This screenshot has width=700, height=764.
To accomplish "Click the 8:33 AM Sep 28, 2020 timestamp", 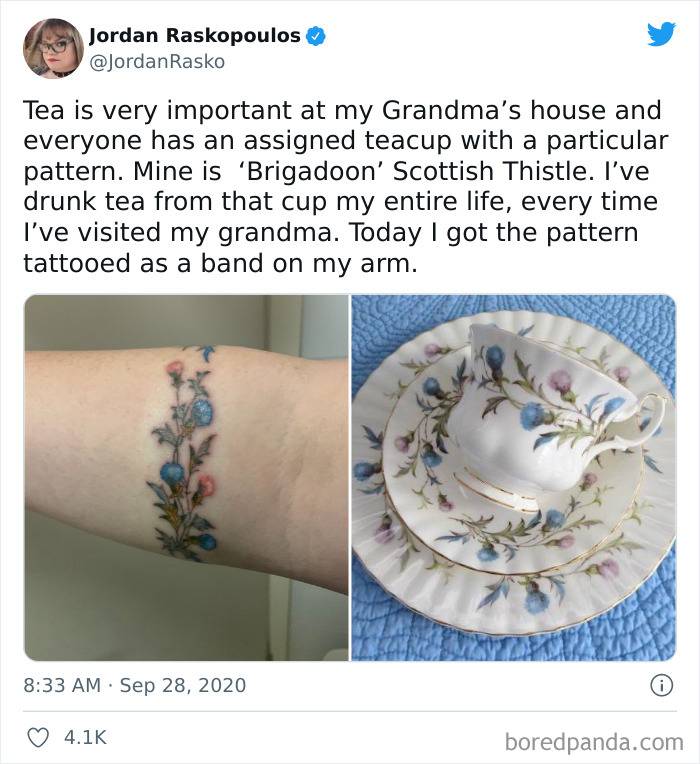I will click(x=134, y=686).
